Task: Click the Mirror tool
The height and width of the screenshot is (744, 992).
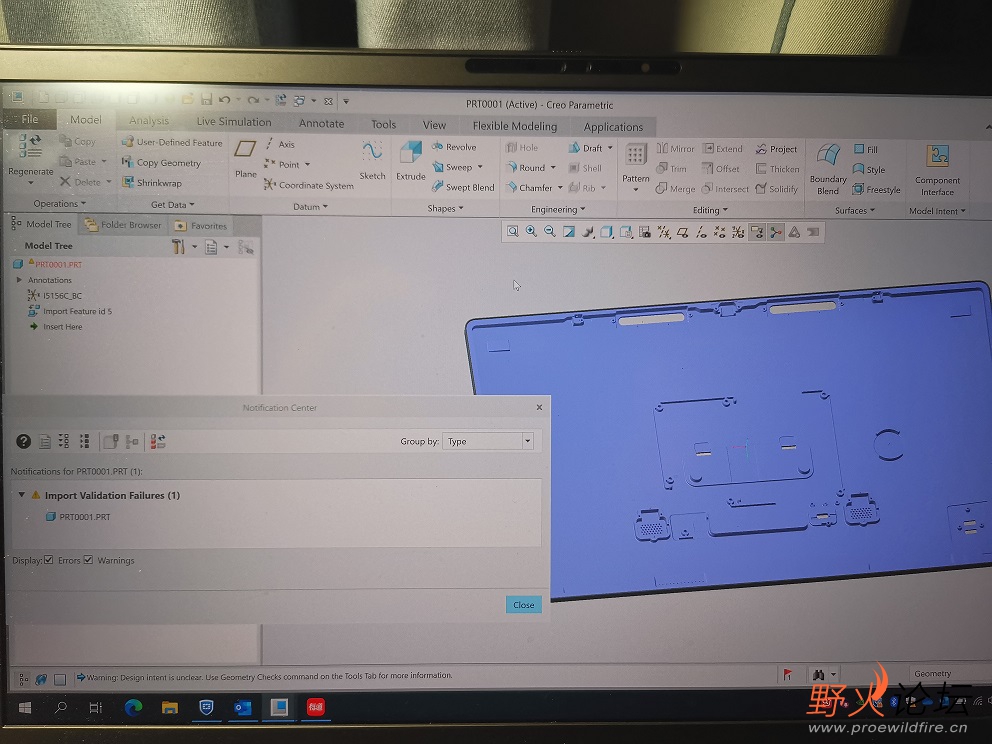Action: (x=675, y=149)
